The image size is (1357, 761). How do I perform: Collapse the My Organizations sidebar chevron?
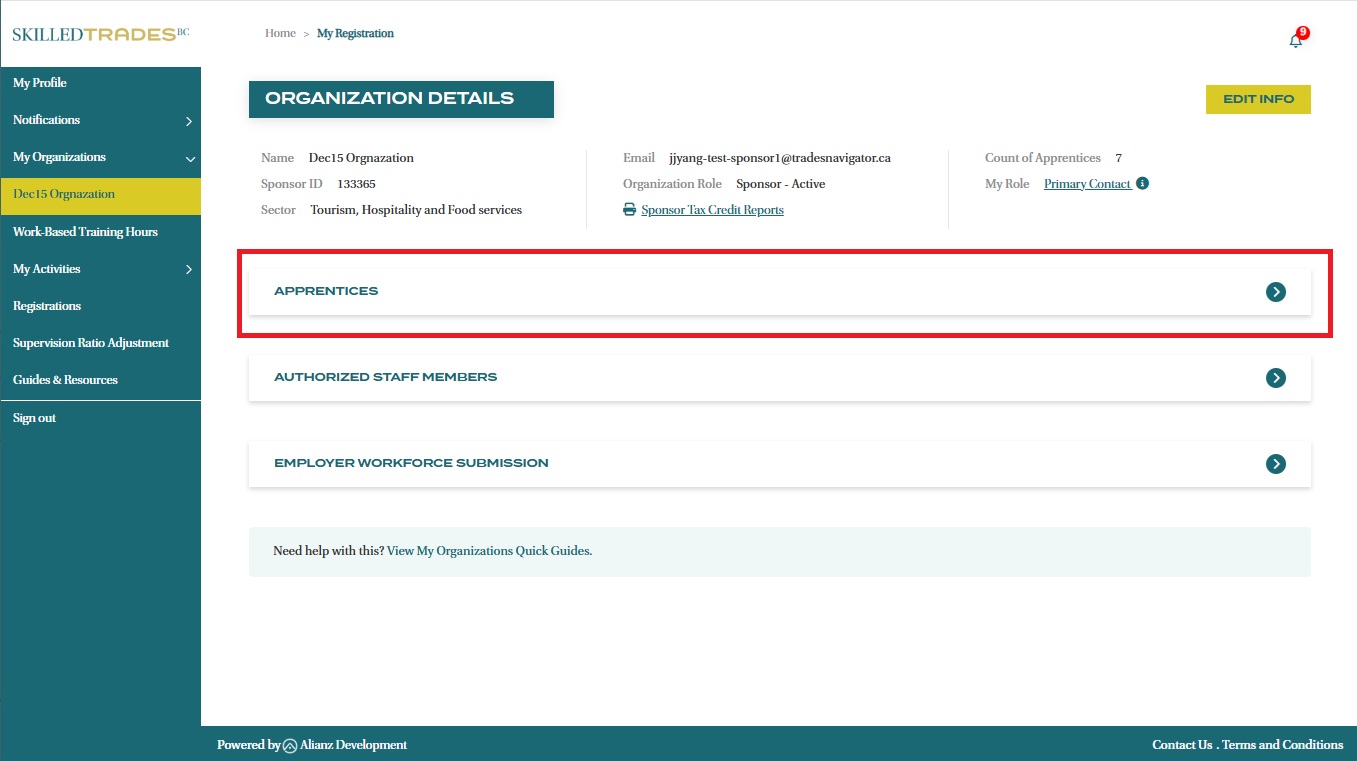[189, 158]
